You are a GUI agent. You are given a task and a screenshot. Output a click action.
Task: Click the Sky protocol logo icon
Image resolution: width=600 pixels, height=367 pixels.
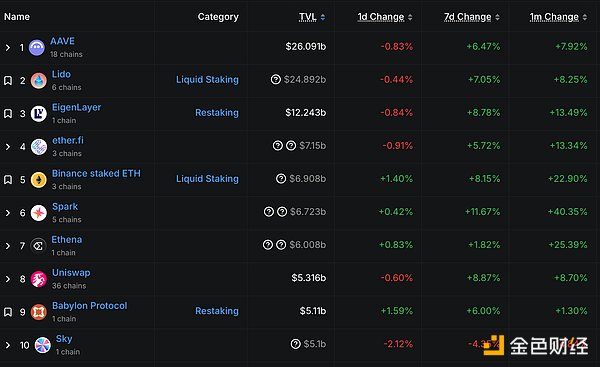42,345
